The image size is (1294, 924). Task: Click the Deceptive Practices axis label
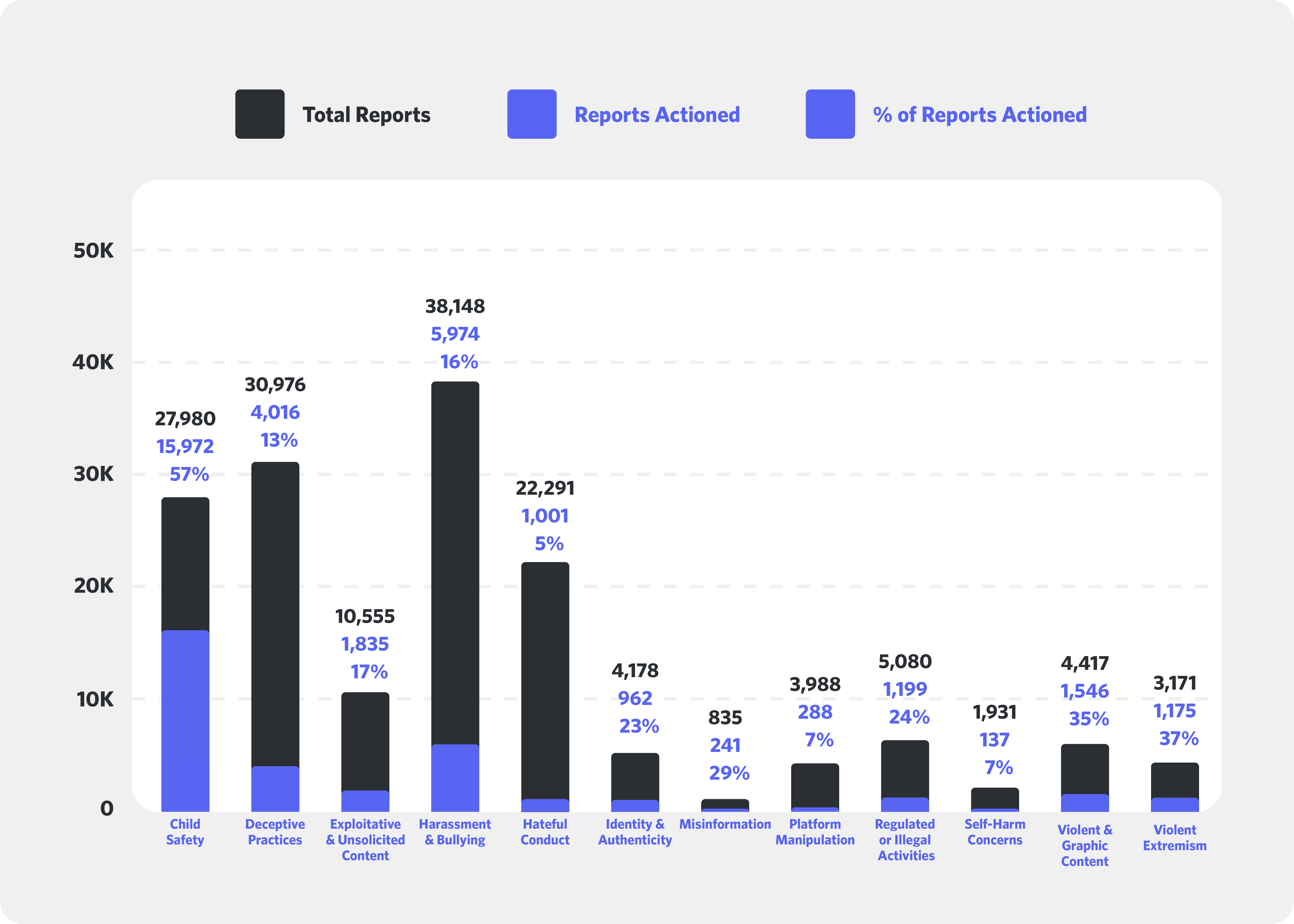275,832
